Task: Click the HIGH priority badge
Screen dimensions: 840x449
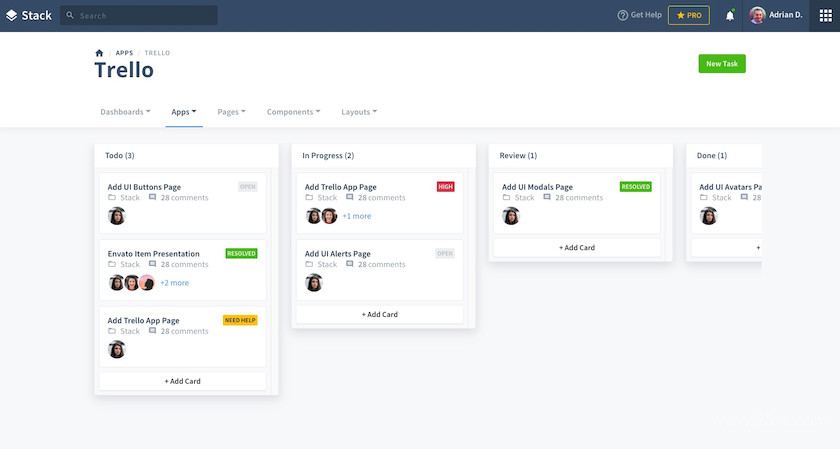Action: (446, 186)
